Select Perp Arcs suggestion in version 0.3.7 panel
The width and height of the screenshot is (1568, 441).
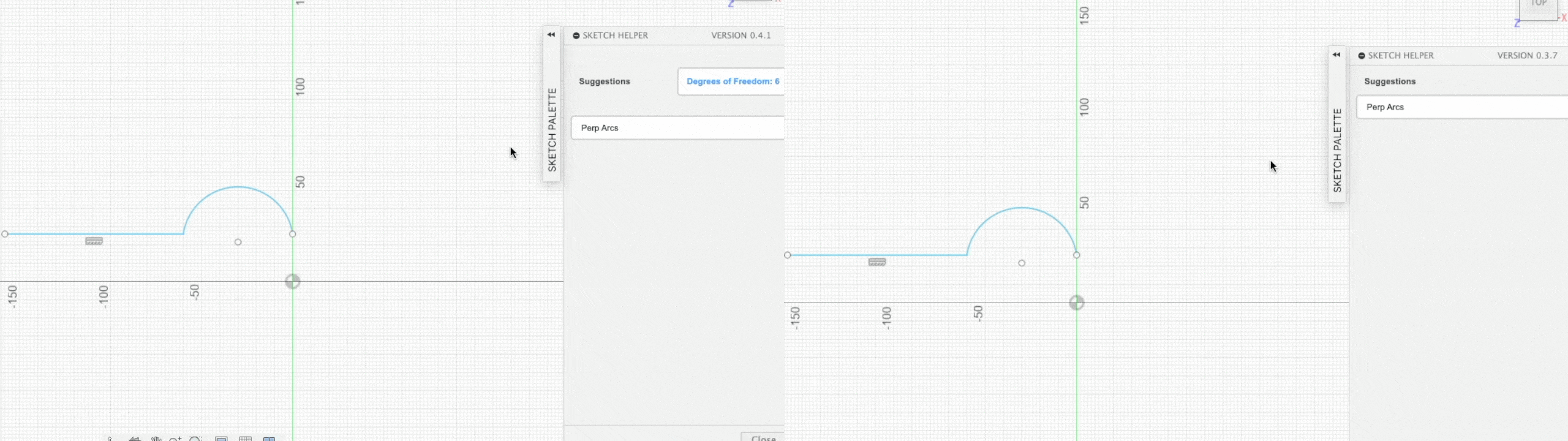tap(1462, 107)
